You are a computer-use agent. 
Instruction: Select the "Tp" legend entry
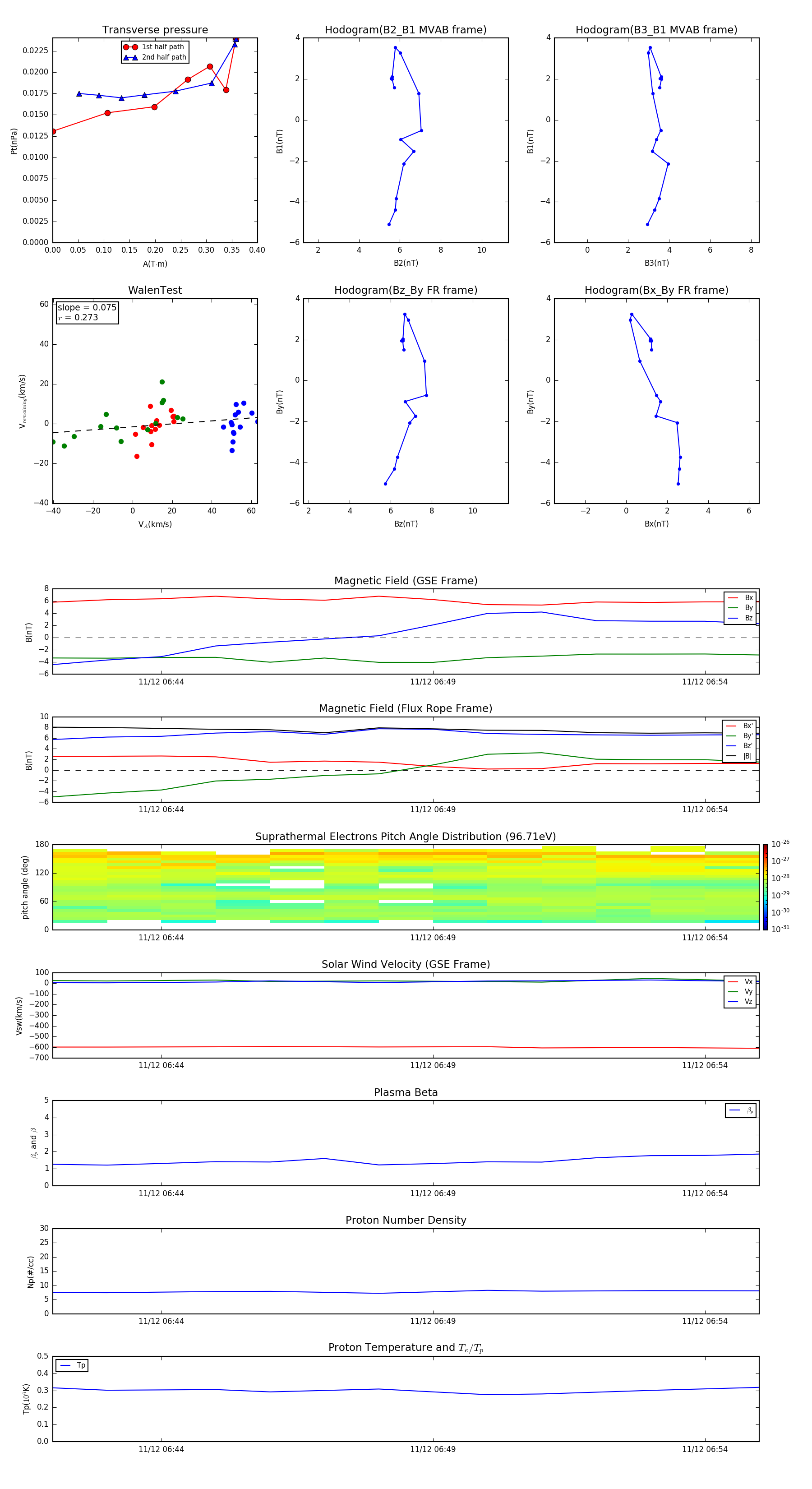click(72, 1365)
